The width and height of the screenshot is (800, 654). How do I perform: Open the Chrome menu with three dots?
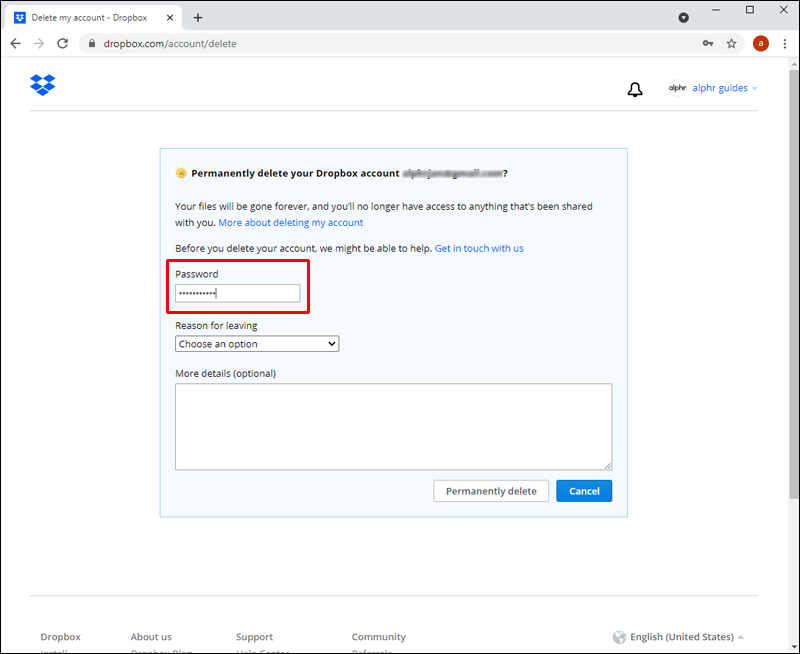click(x=785, y=44)
